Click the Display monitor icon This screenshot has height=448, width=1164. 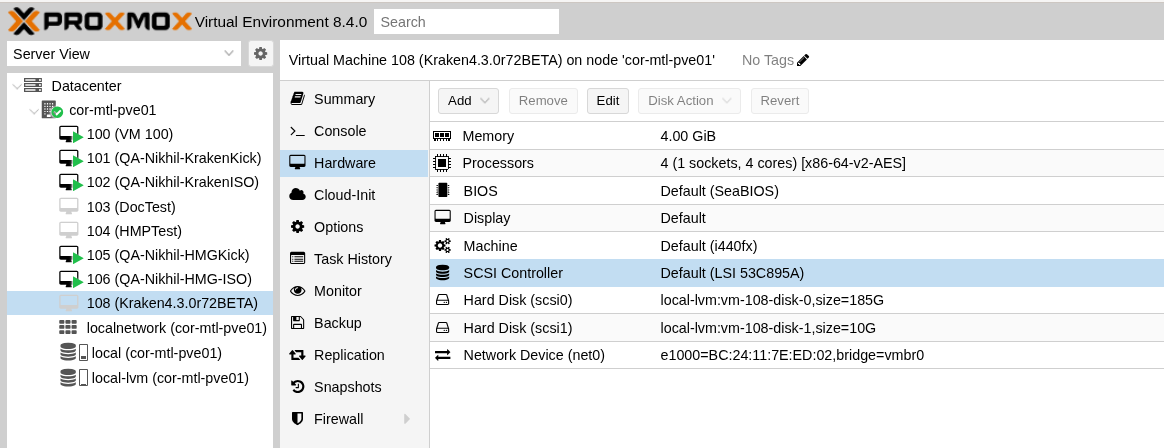pyautogui.click(x=442, y=218)
